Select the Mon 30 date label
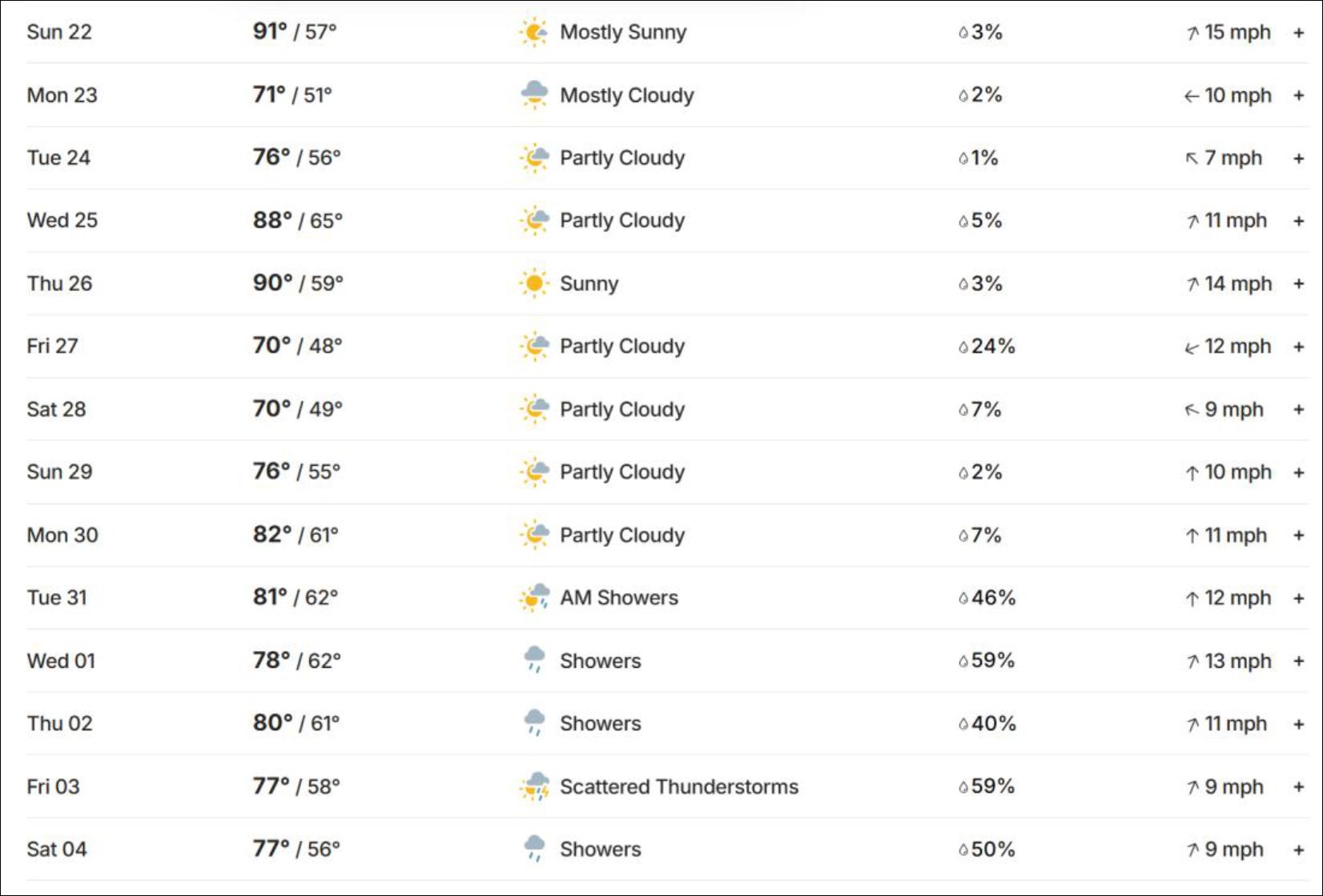 (x=62, y=535)
